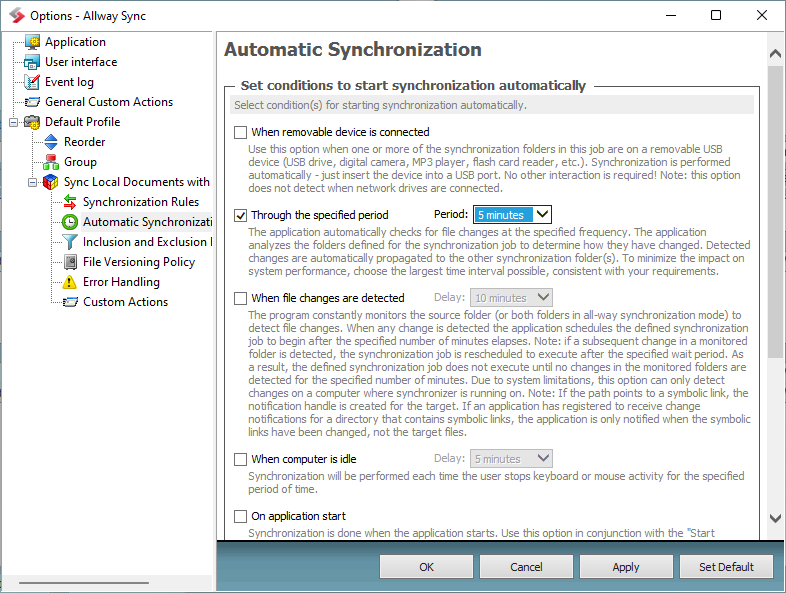Open Synchronization Rules page

141,203
